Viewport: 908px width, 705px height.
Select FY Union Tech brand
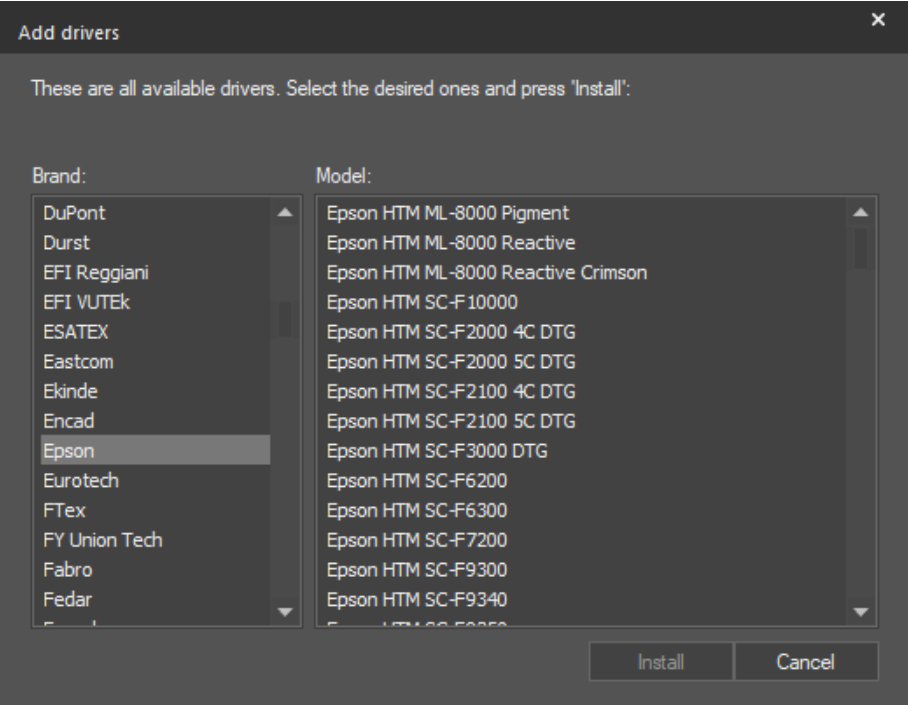pyautogui.click(x=155, y=539)
